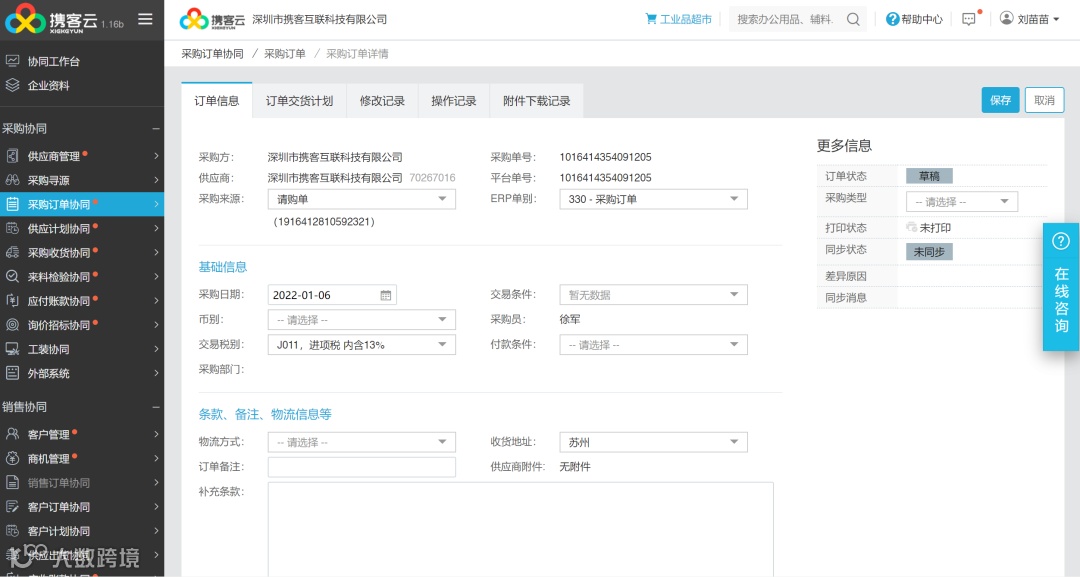The height and width of the screenshot is (577, 1080).
Task: Click the search magnifier icon
Action: [853, 19]
